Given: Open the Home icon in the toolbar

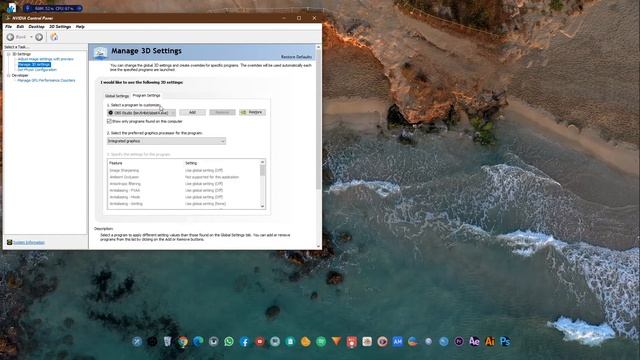Looking at the screenshot, I should (x=54, y=37).
